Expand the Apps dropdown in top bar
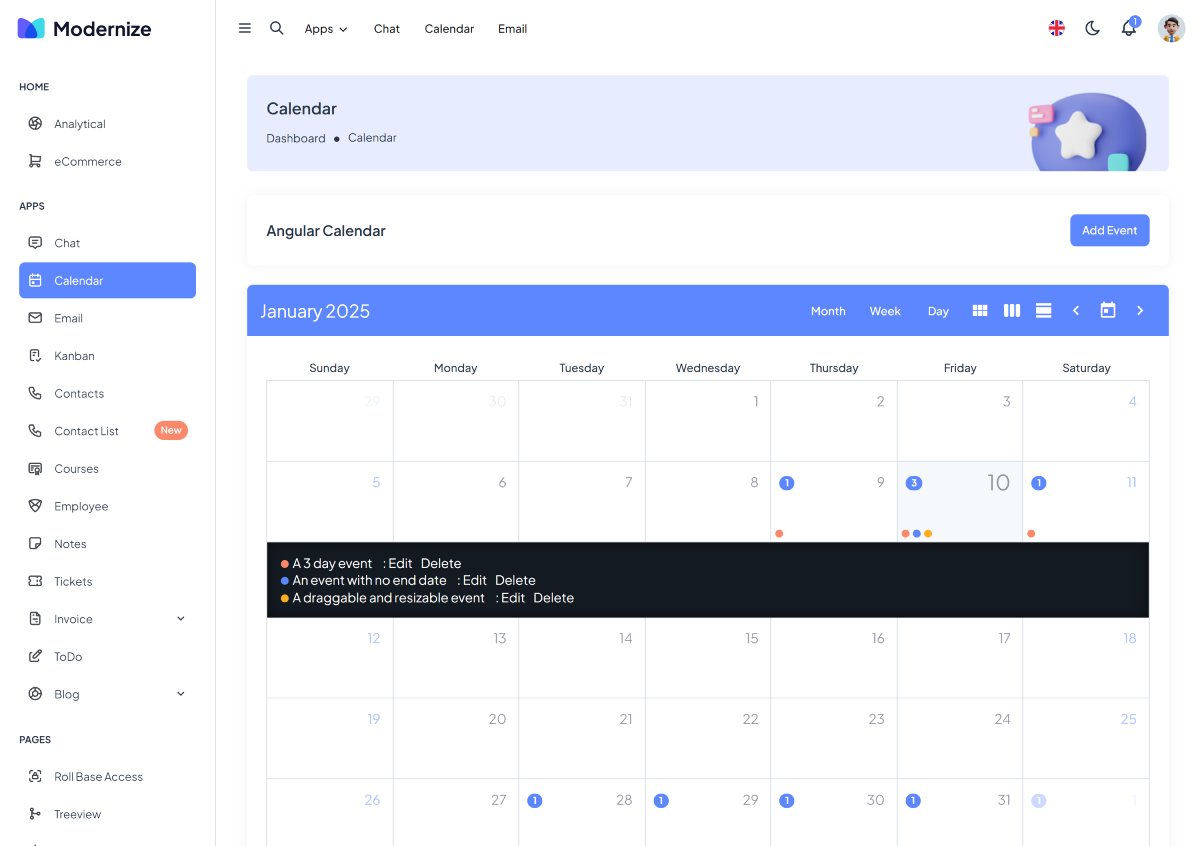The image size is (1200, 846). tap(326, 29)
